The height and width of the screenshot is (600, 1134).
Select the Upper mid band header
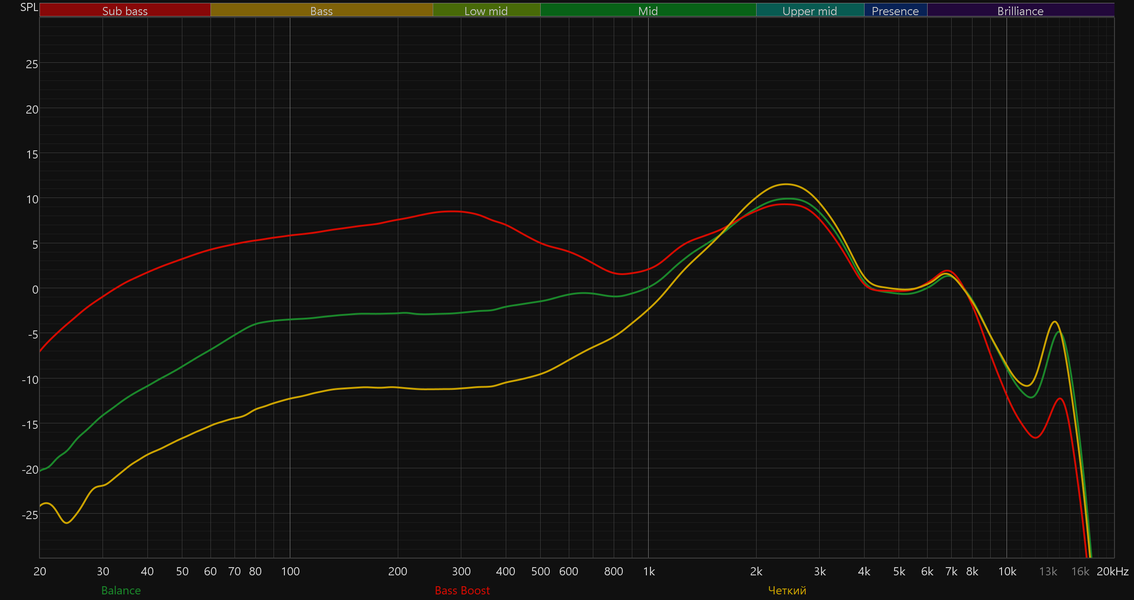coord(810,11)
